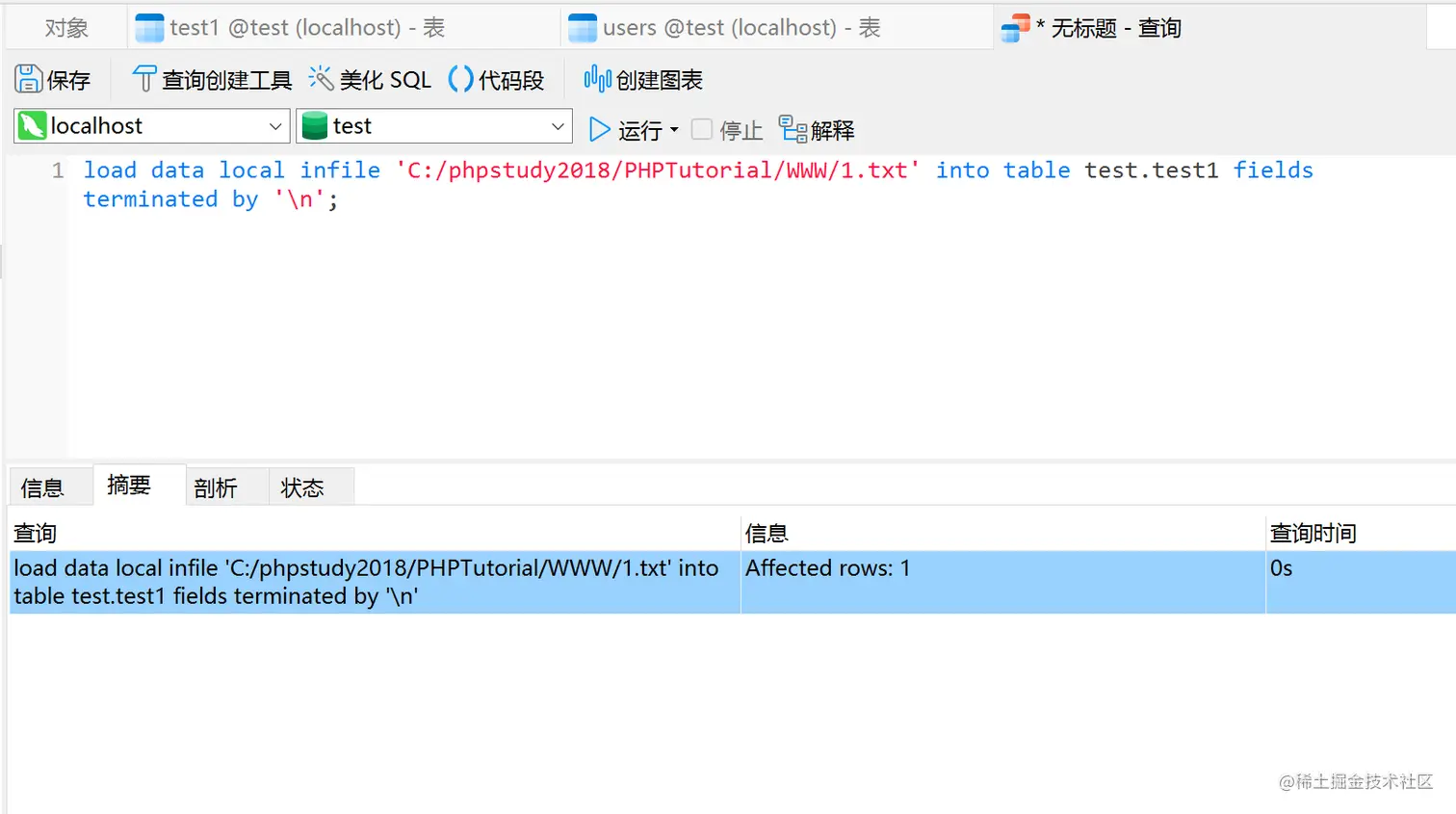Run the query with the play icon
Screen dimensions: 1456x814
click(x=600, y=129)
